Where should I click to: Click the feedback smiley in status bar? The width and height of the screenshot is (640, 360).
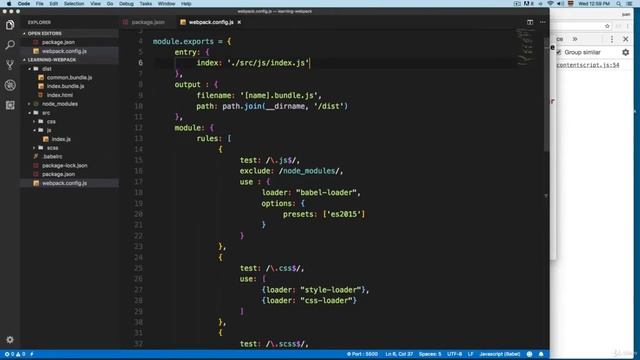[x=529, y=354]
